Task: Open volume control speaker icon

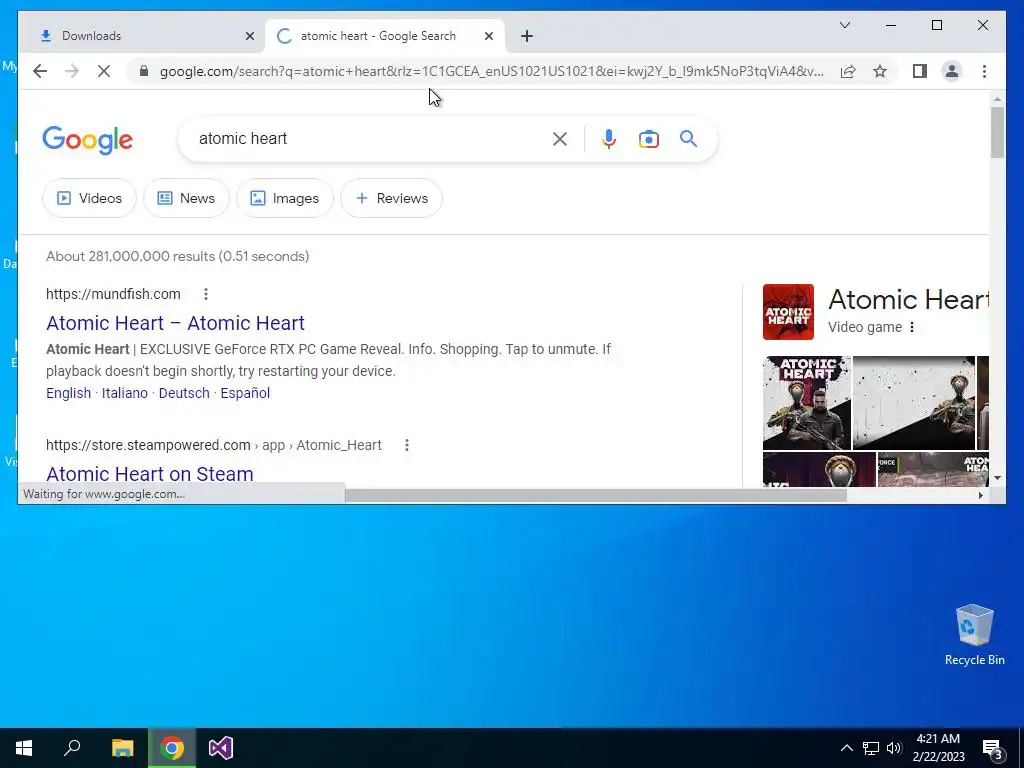Action: point(894,748)
